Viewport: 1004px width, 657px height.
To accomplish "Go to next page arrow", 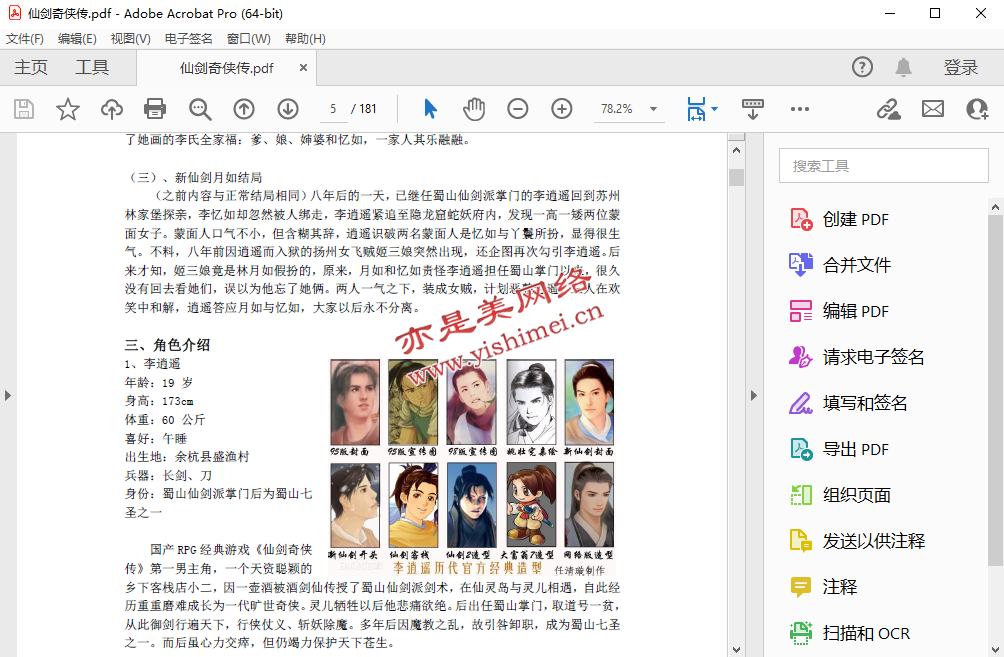I will point(288,109).
